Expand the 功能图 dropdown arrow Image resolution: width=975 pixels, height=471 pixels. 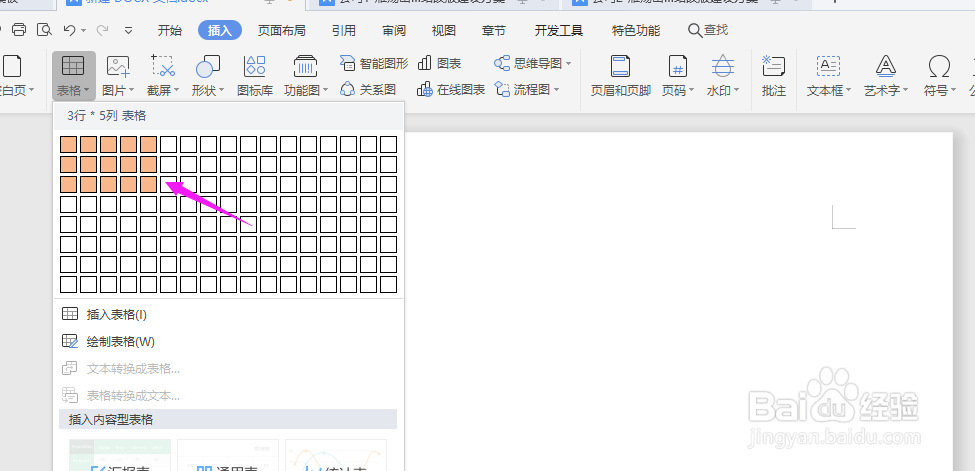coord(325,91)
